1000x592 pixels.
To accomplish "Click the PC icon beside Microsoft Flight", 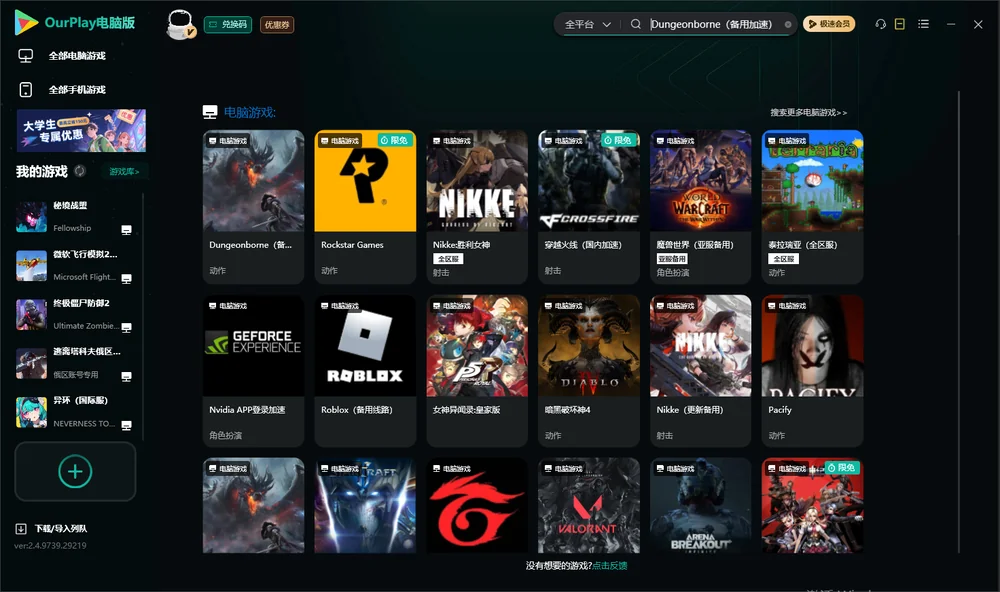I will (x=126, y=279).
